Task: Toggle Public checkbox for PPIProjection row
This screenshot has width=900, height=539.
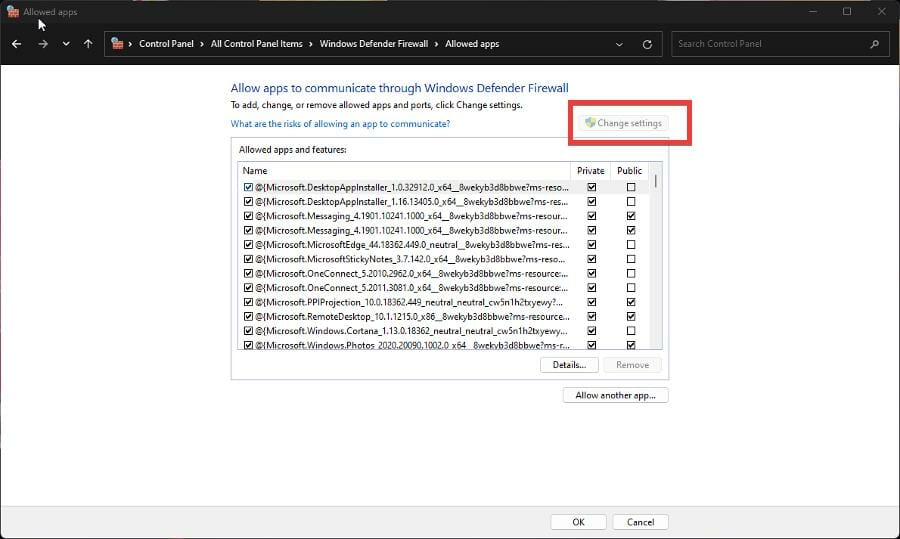Action: click(x=631, y=302)
